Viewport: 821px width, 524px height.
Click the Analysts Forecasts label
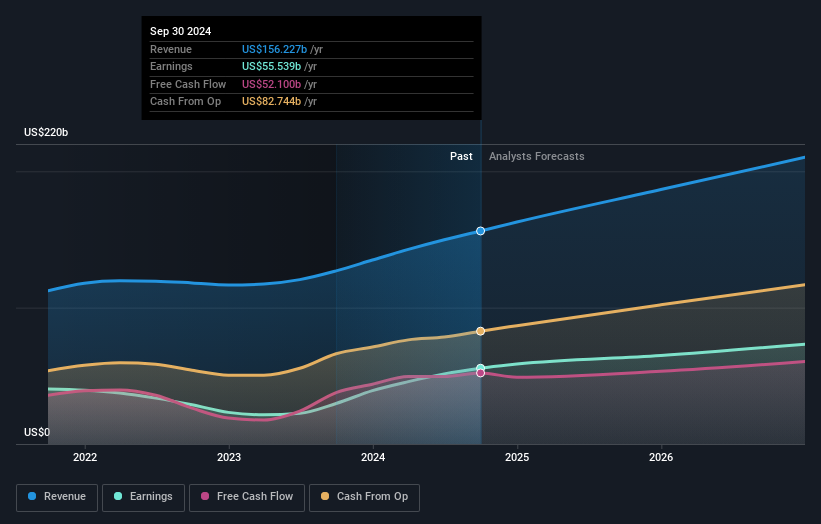coord(537,156)
